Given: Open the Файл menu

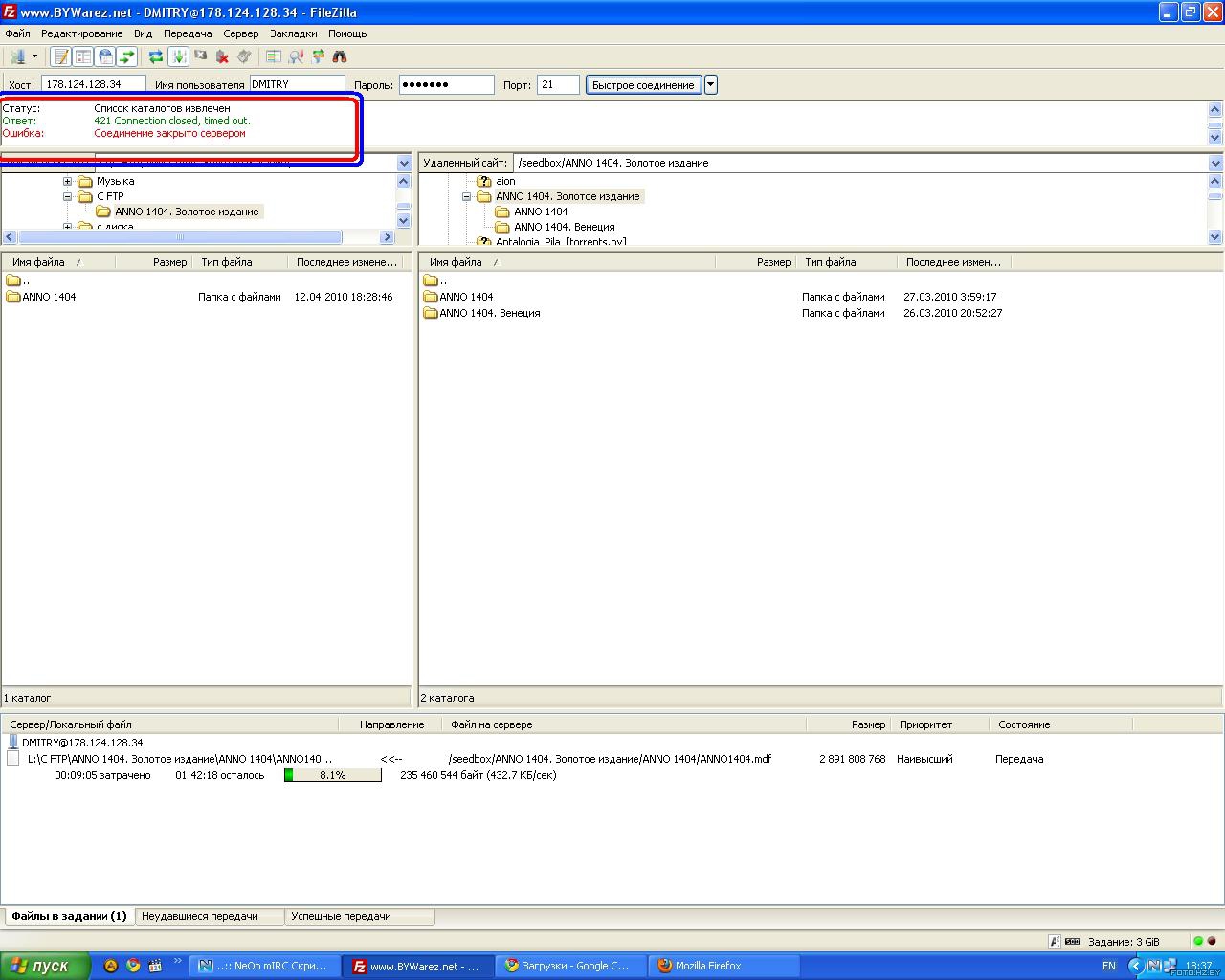Looking at the screenshot, I should (x=17, y=33).
